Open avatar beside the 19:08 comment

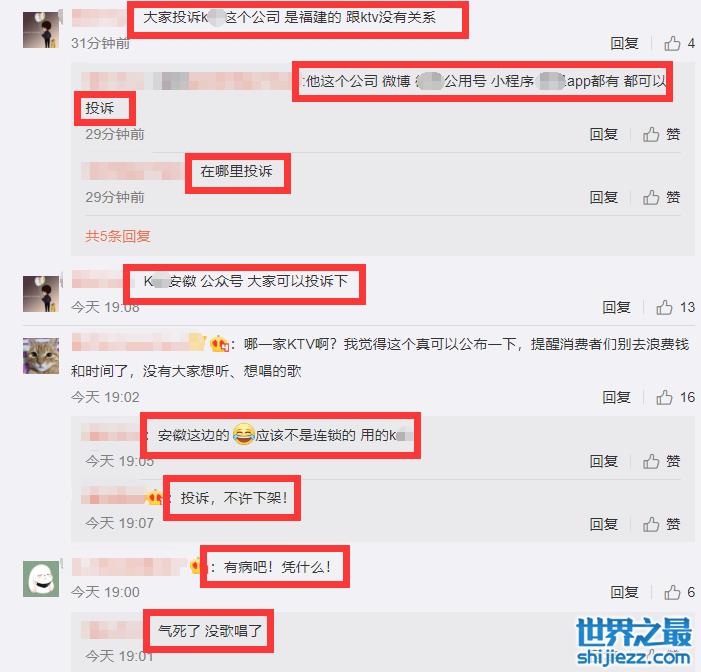pyautogui.click(x=41, y=294)
